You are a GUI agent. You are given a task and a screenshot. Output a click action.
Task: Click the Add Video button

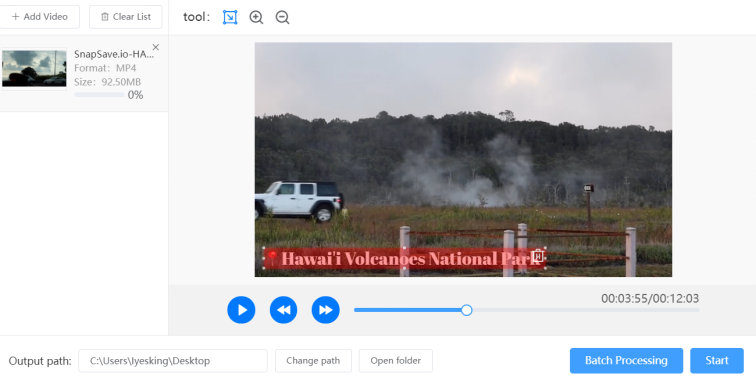pyautogui.click(x=40, y=17)
